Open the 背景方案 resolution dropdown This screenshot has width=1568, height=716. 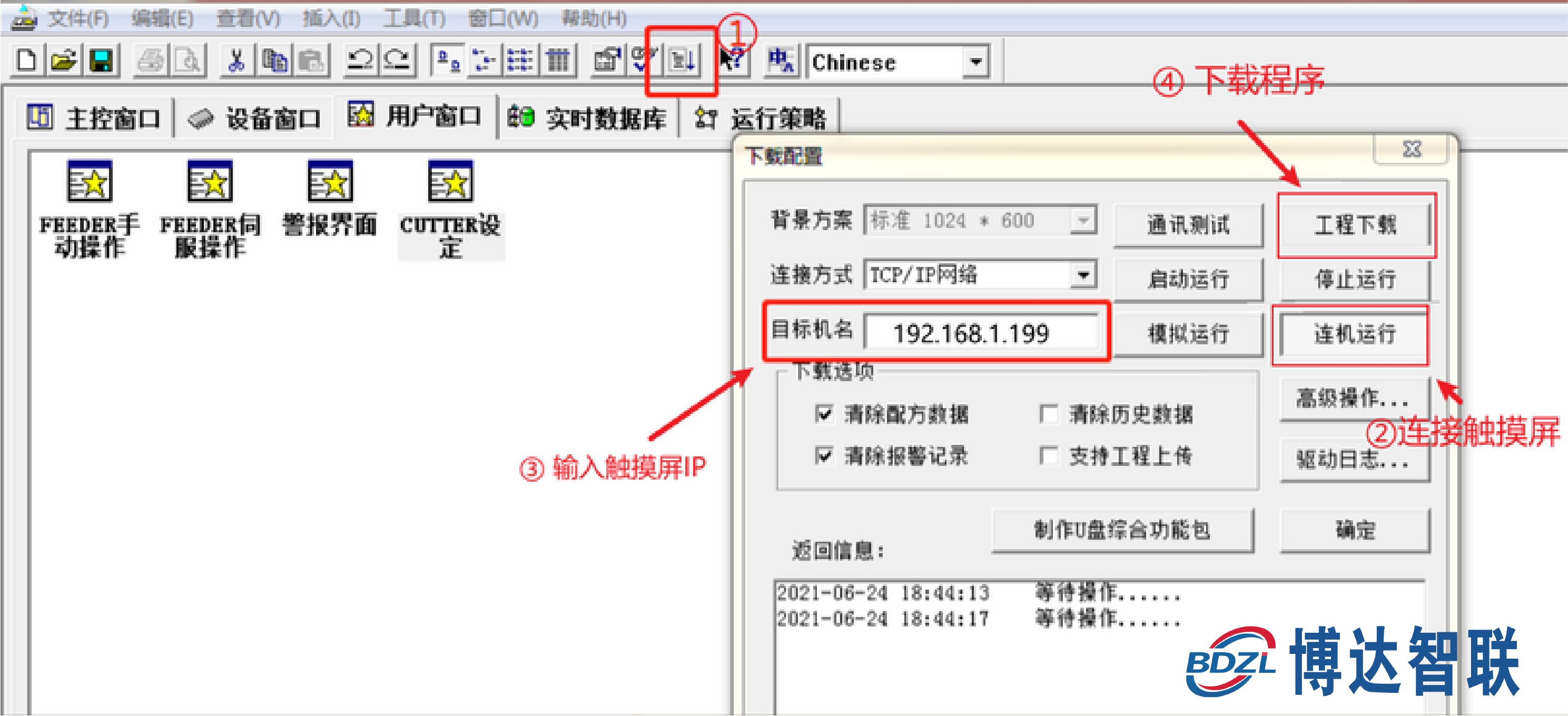[1083, 220]
